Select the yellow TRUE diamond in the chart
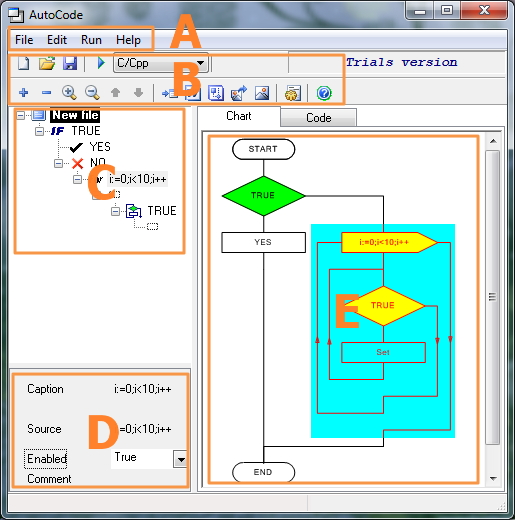Viewport: 515px width, 520px height. 383,306
